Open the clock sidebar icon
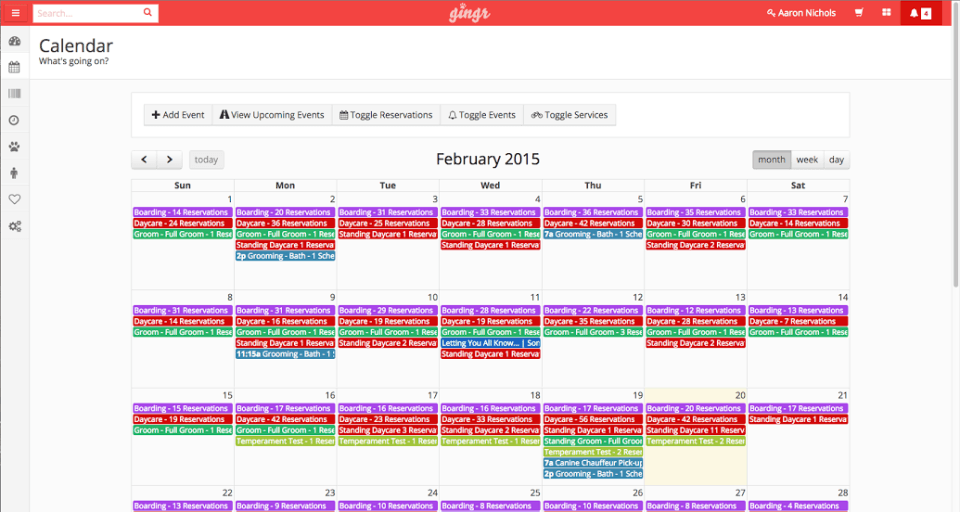The width and height of the screenshot is (960, 512). pyautogui.click(x=15, y=121)
